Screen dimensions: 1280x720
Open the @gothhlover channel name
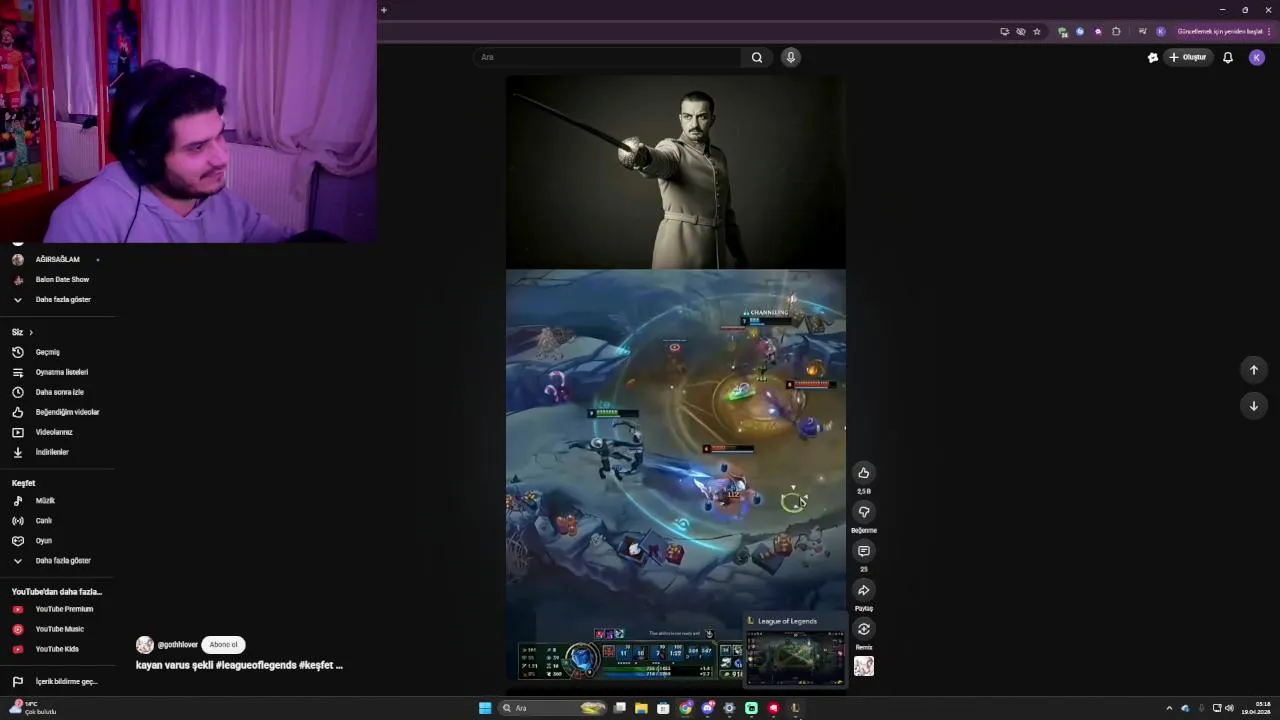(178, 645)
